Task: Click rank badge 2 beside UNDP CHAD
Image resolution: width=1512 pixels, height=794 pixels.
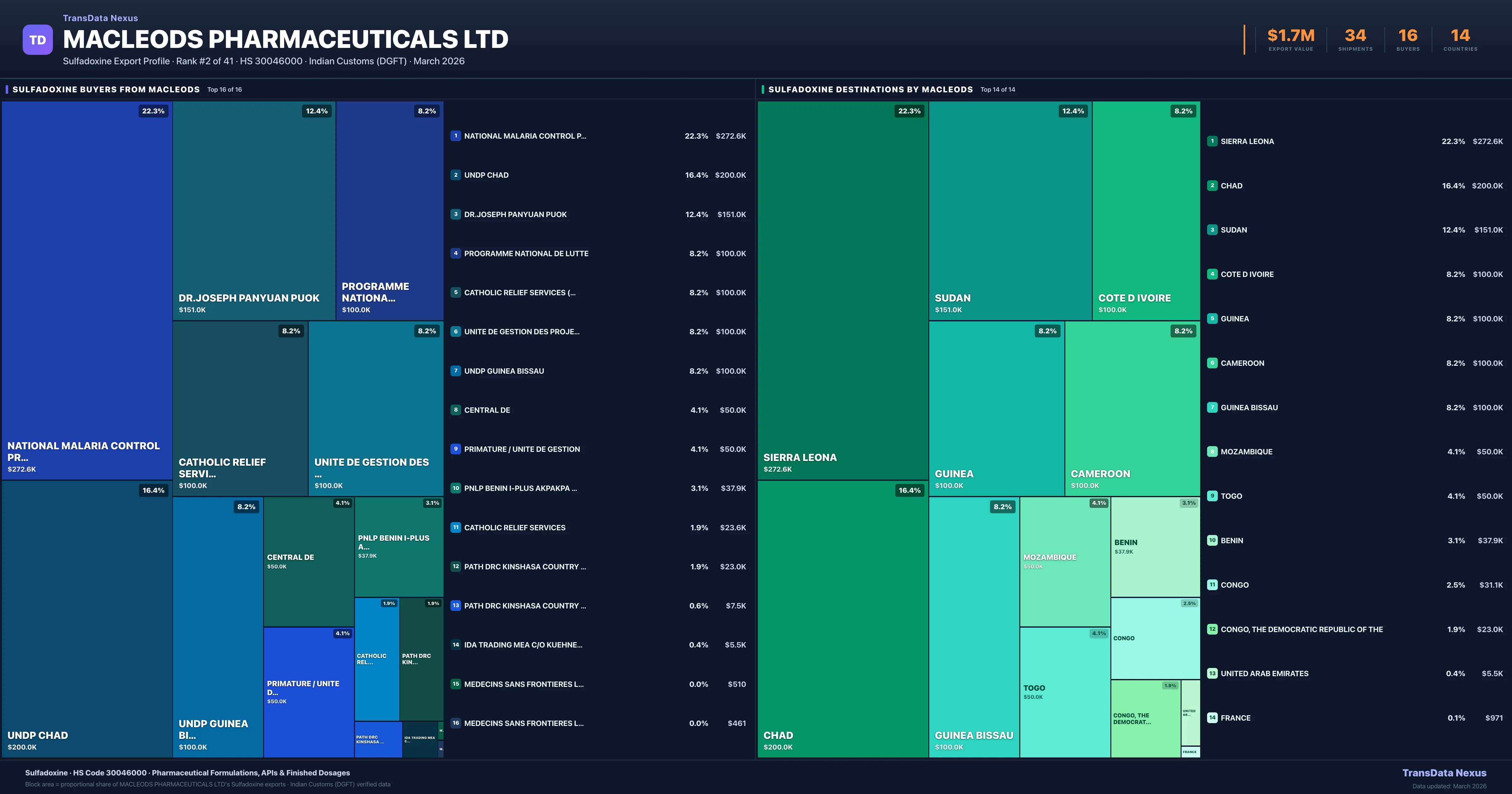Action: 455,175
